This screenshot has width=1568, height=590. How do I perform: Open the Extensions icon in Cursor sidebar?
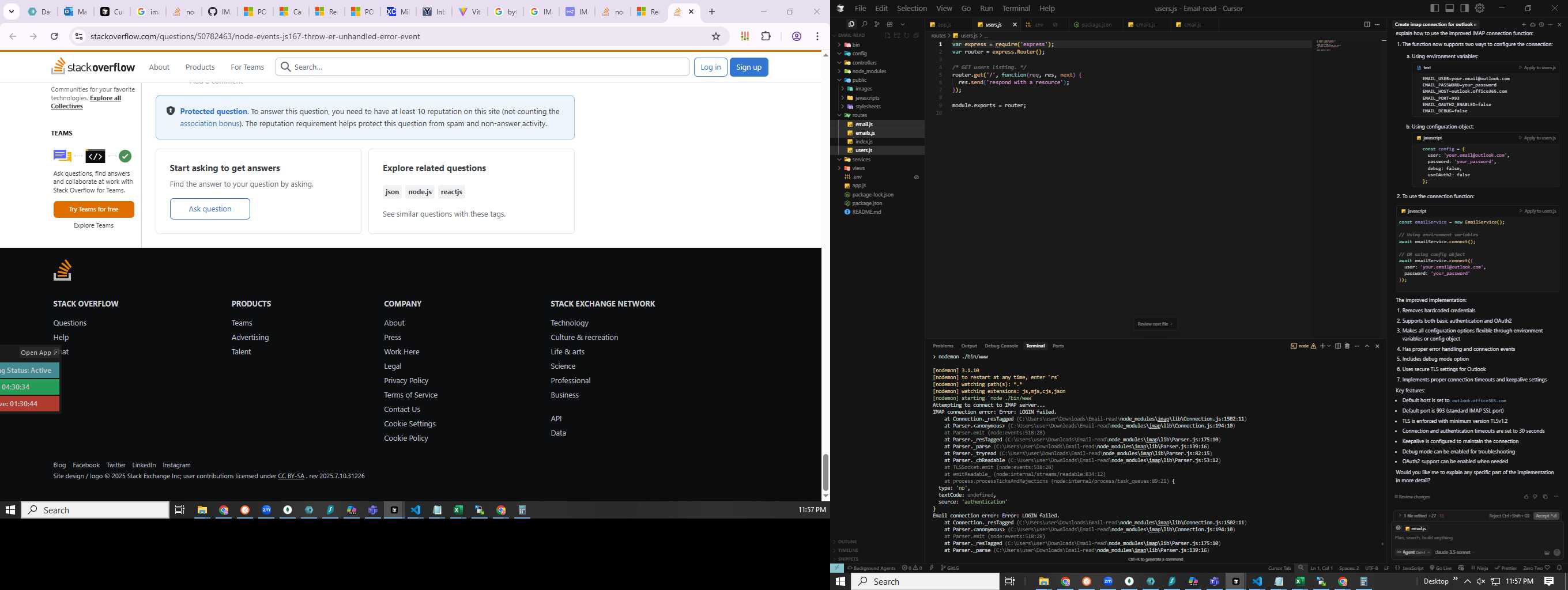[x=889, y=24]
